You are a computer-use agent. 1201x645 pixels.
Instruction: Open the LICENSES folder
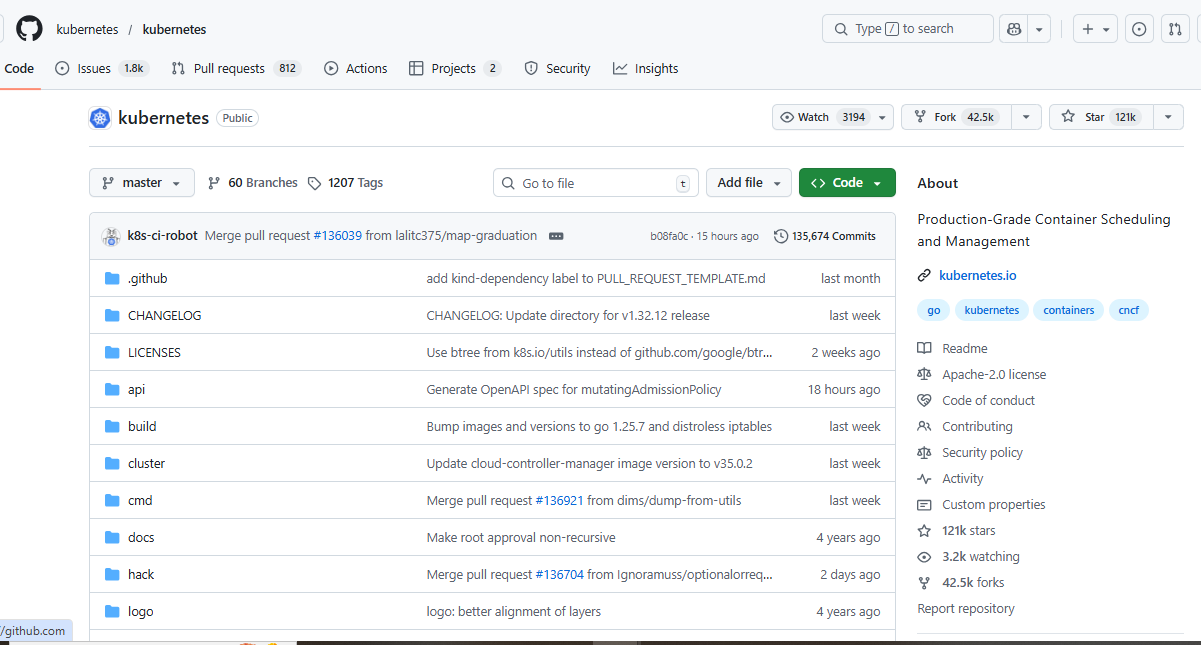154,352
